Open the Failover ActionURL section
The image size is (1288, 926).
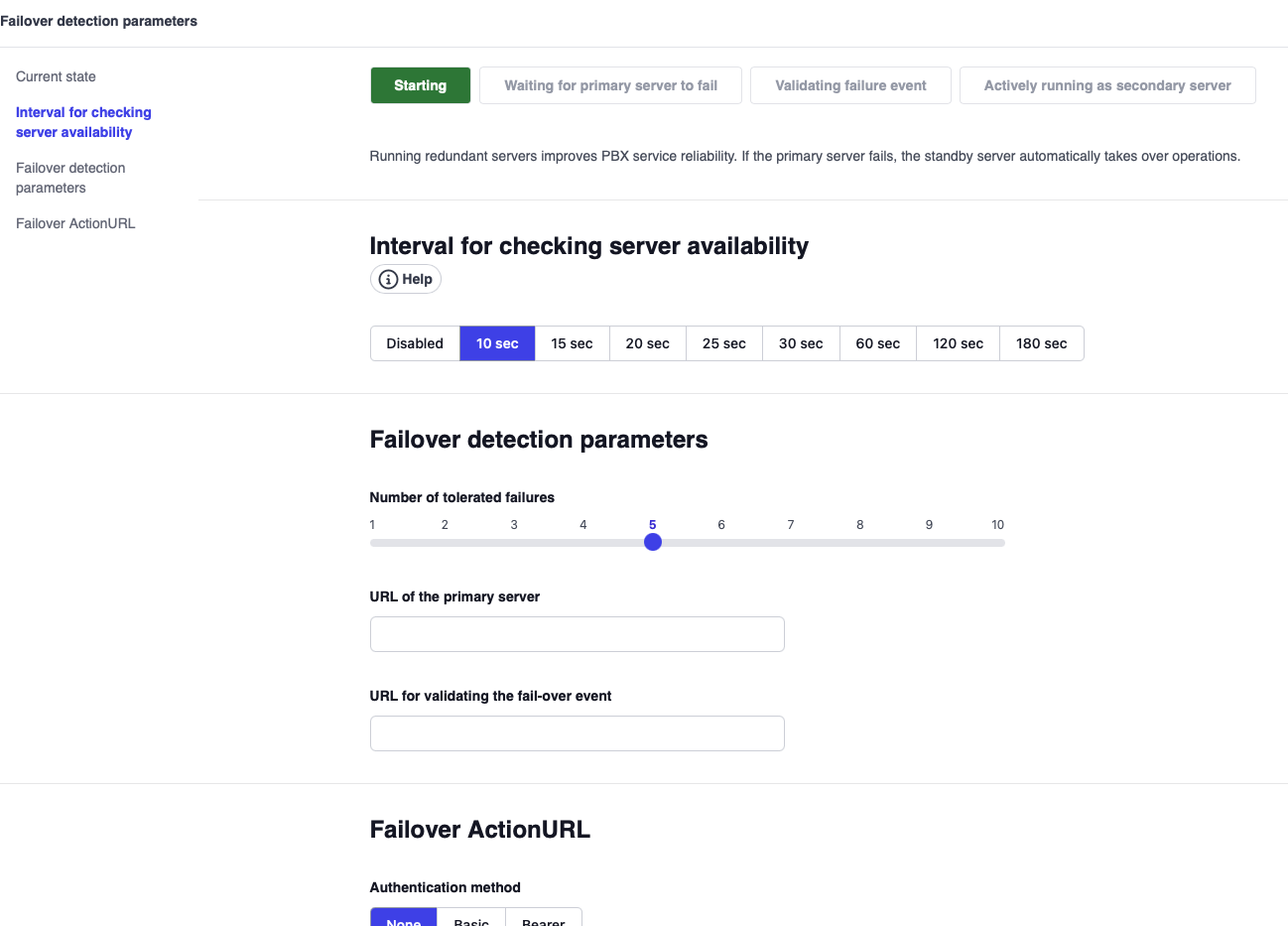77,223
